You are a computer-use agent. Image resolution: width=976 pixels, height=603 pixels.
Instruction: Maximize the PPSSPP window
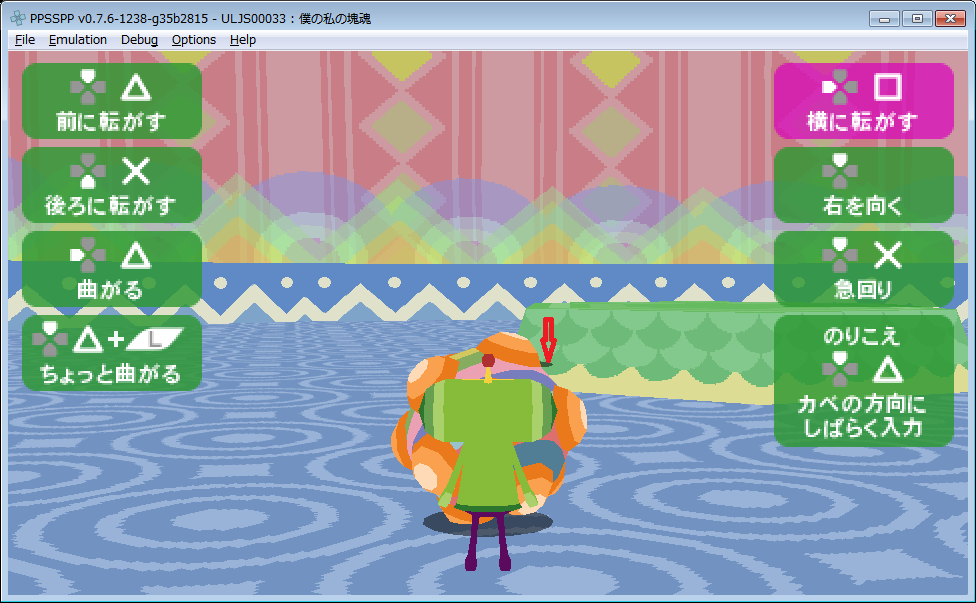coord(917,18)
